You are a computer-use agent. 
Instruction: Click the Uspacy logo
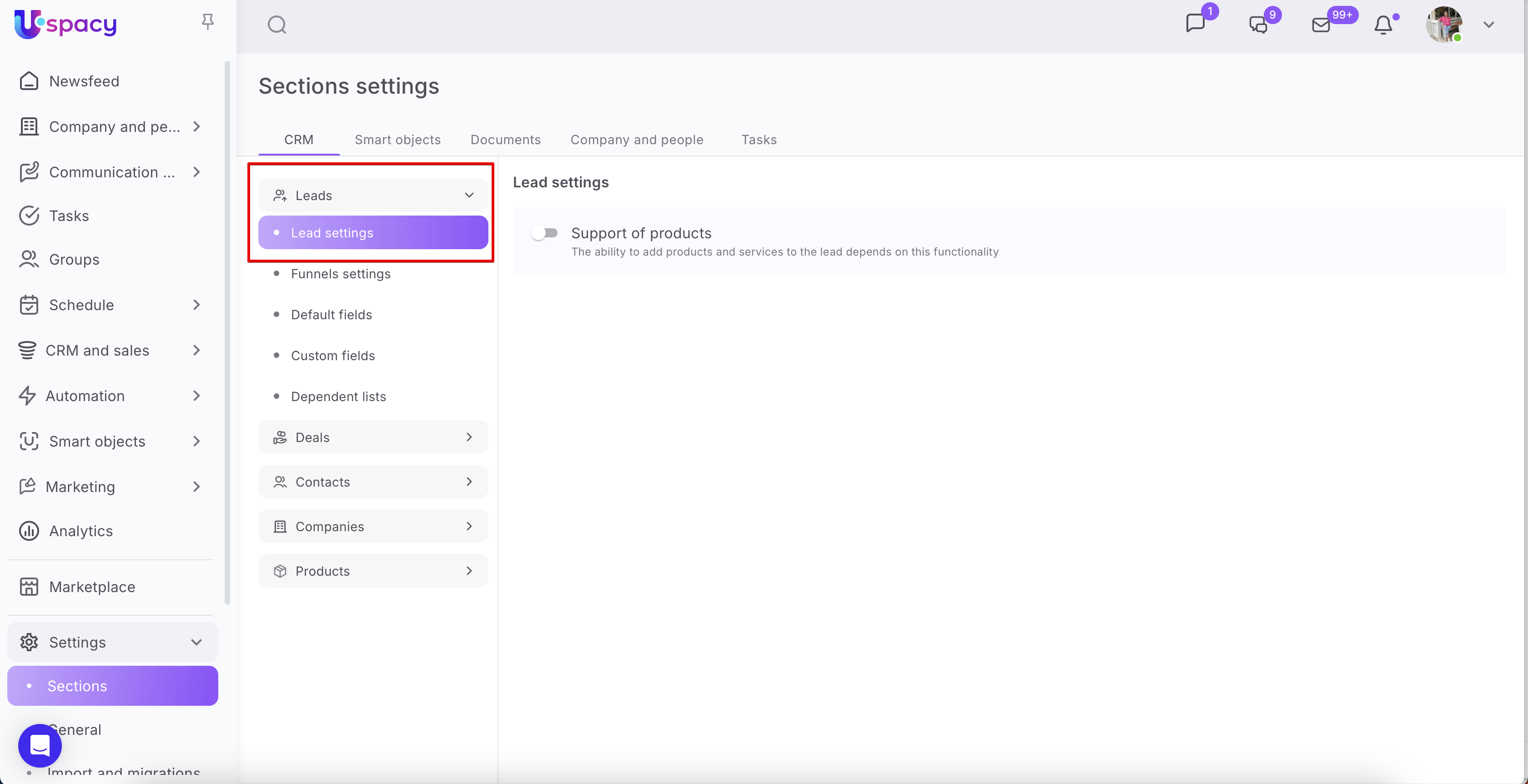click(66, 24)
